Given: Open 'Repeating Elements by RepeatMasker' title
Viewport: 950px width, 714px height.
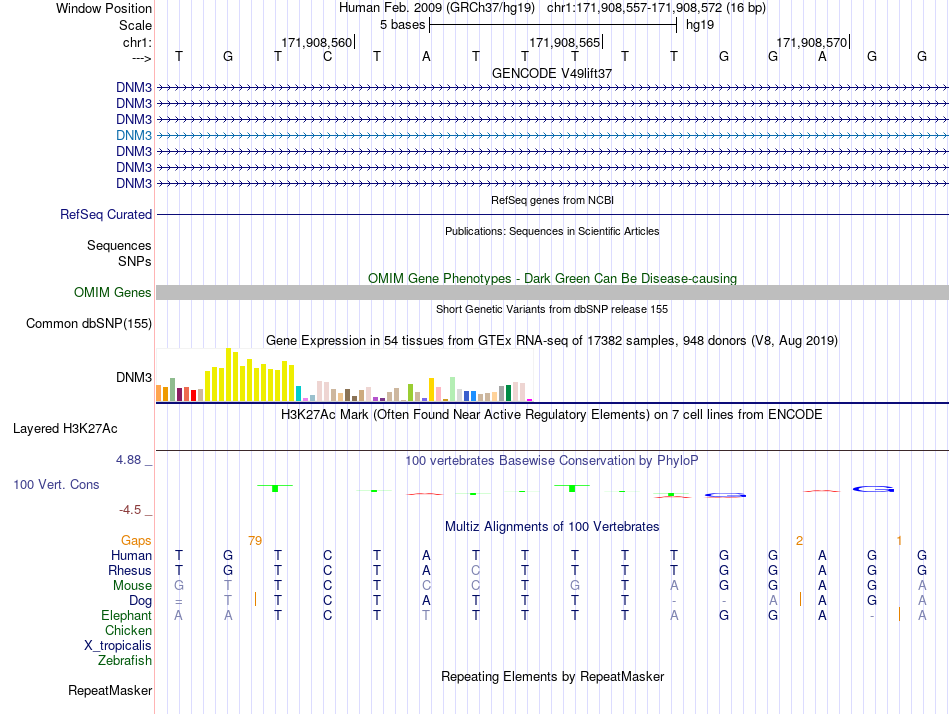Looking at the screenshot, I should tap(552, 676).
